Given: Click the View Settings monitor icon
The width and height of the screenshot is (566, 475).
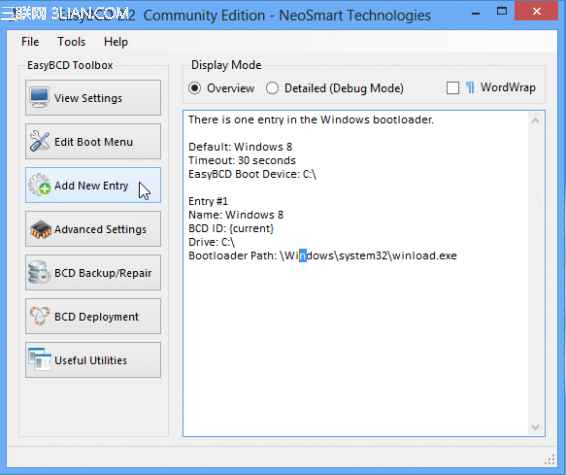Looking at the screenshot, I should click(39, 97).
